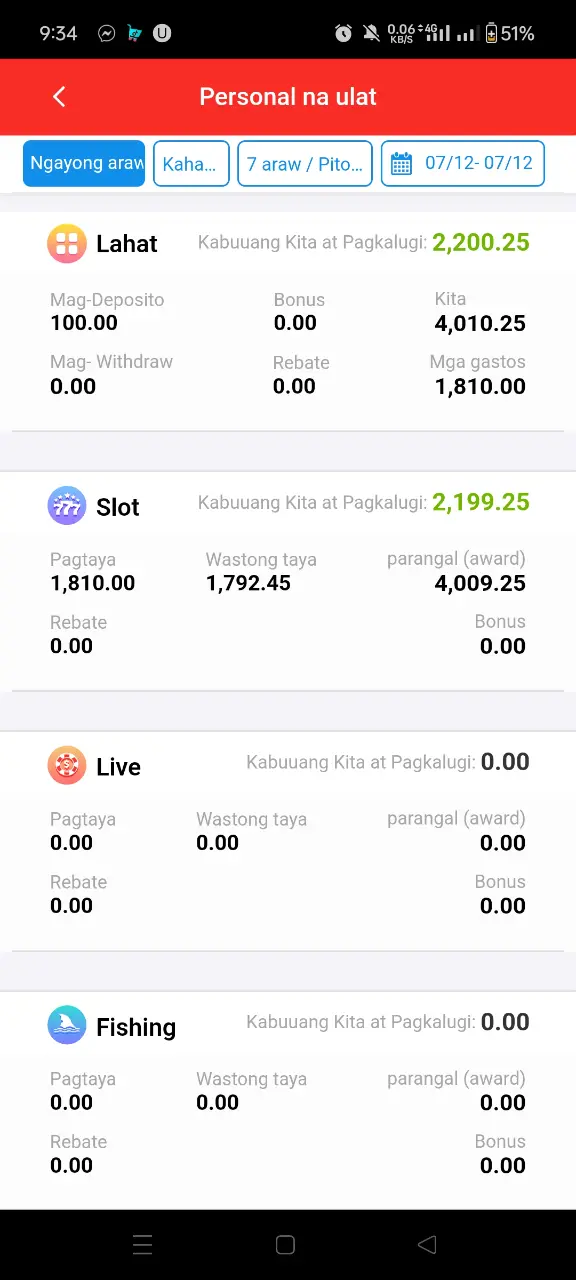The image size is (576, 1280).
Task: Tap the battery 51% indicator
Action: pyautogui.click(x=510, y=33)
